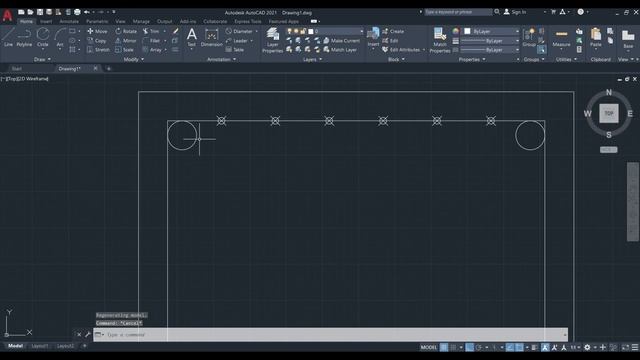Screen dimensions: 640x360
Task: Toggle object snap in status bar
Action: point(519,347)
